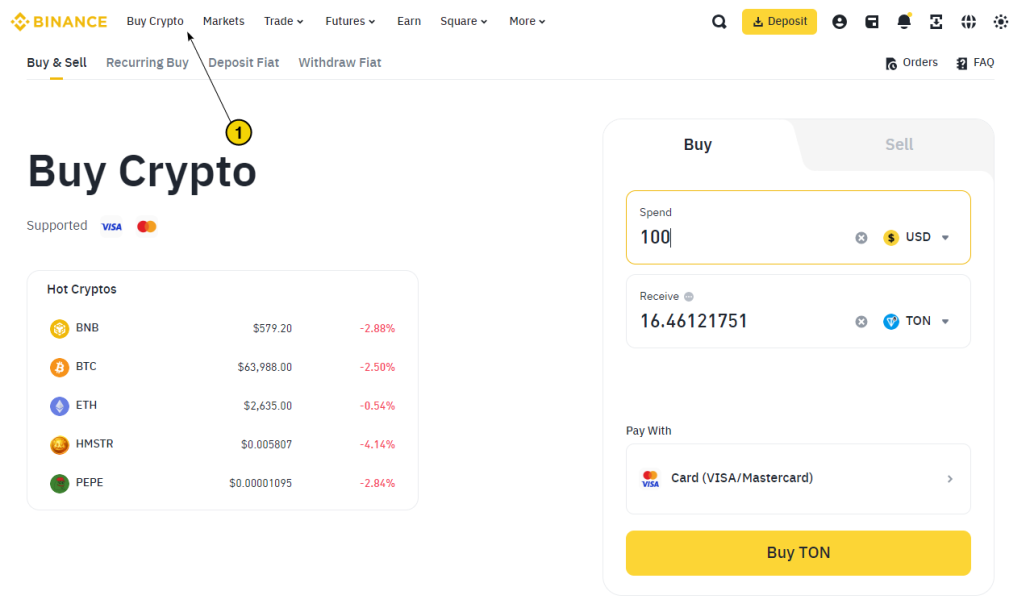Select Card (VISA/Mastercard) payment method
This screenshot has height=612, width=1030.
797,478
